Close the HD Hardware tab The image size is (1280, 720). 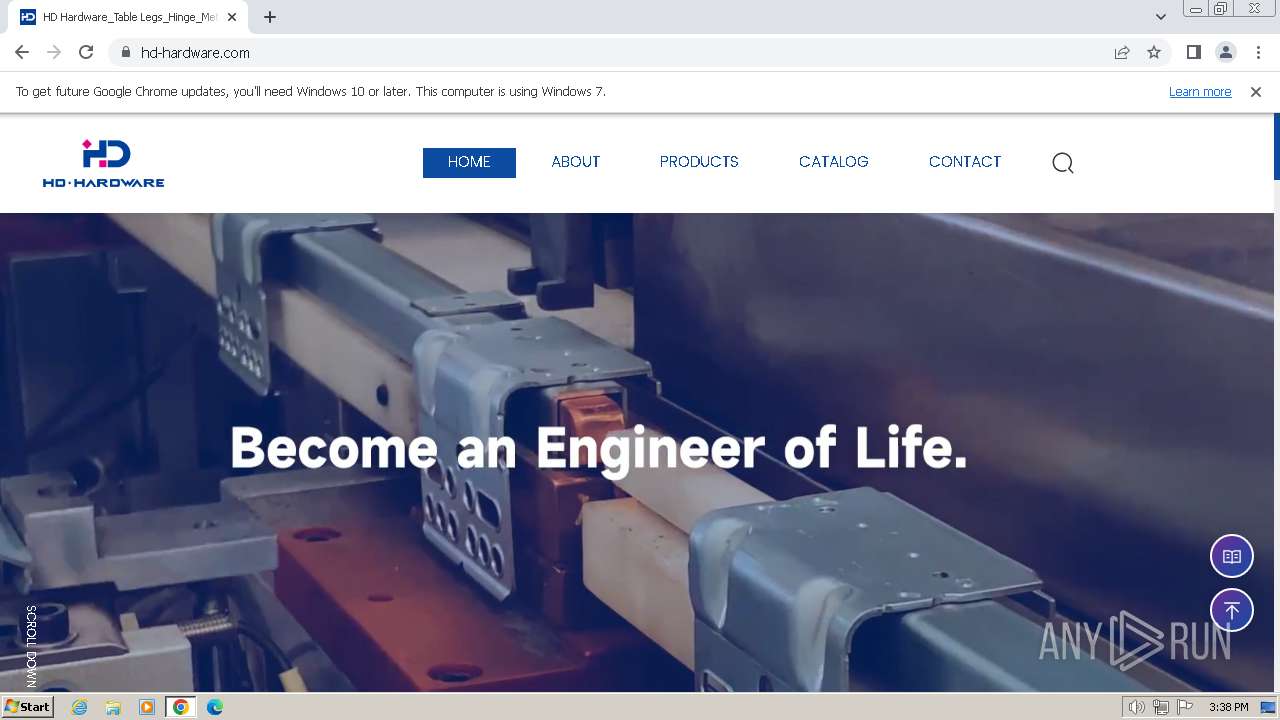[x=232, y=17]
